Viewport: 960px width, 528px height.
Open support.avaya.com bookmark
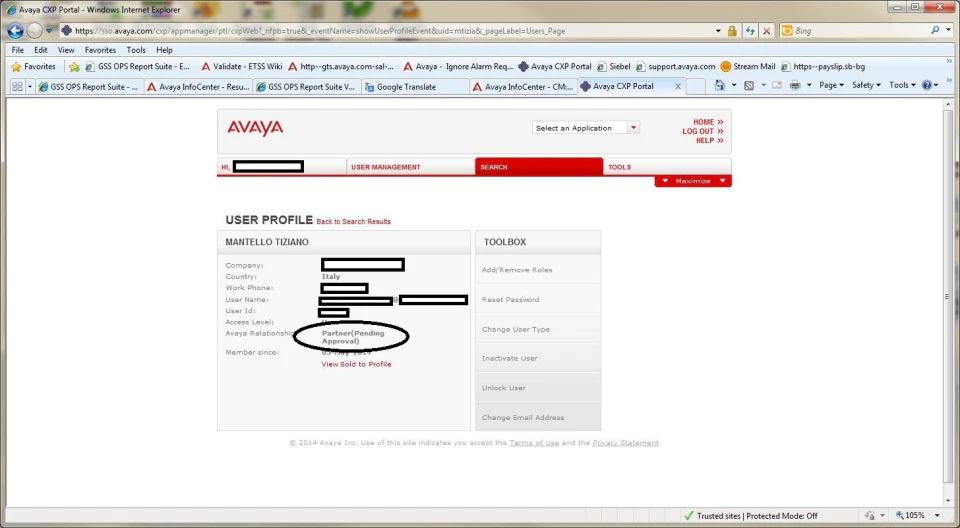point(675,66)
